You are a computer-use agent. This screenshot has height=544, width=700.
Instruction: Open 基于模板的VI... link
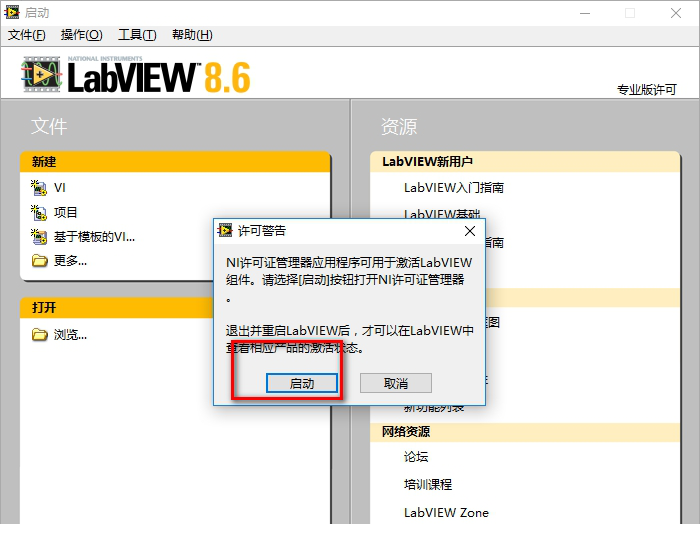(x=94, y=237)
